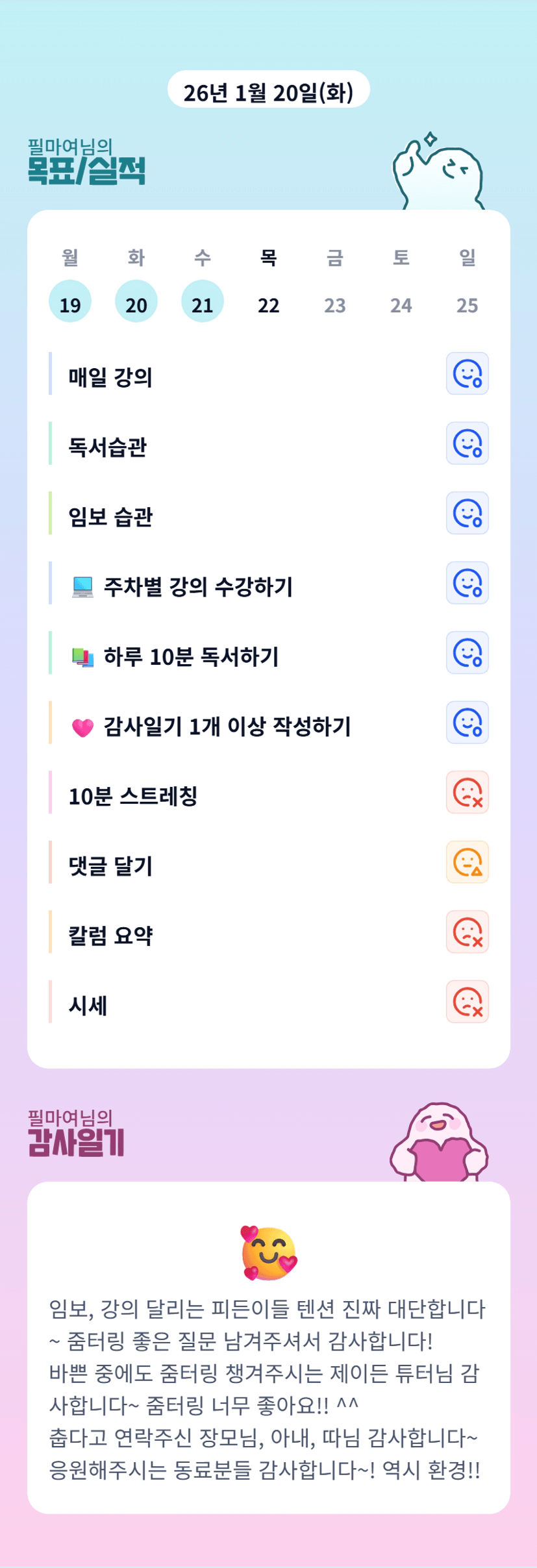Viewport: 537px width, 1568px height.
Task: Click the blue smiley icon for 매일 강의
Action: (467, 374)
